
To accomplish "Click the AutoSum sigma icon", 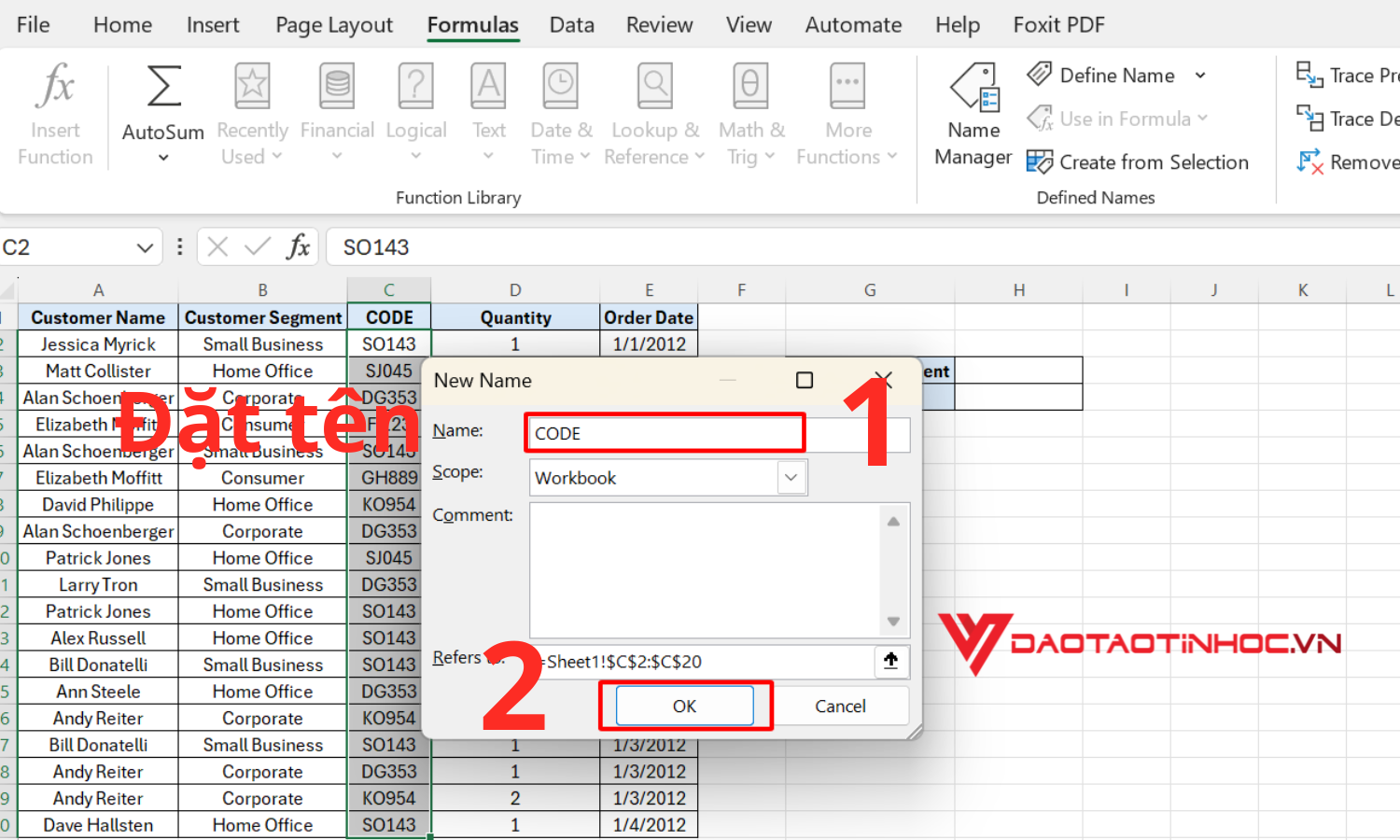I will point(163,87).
